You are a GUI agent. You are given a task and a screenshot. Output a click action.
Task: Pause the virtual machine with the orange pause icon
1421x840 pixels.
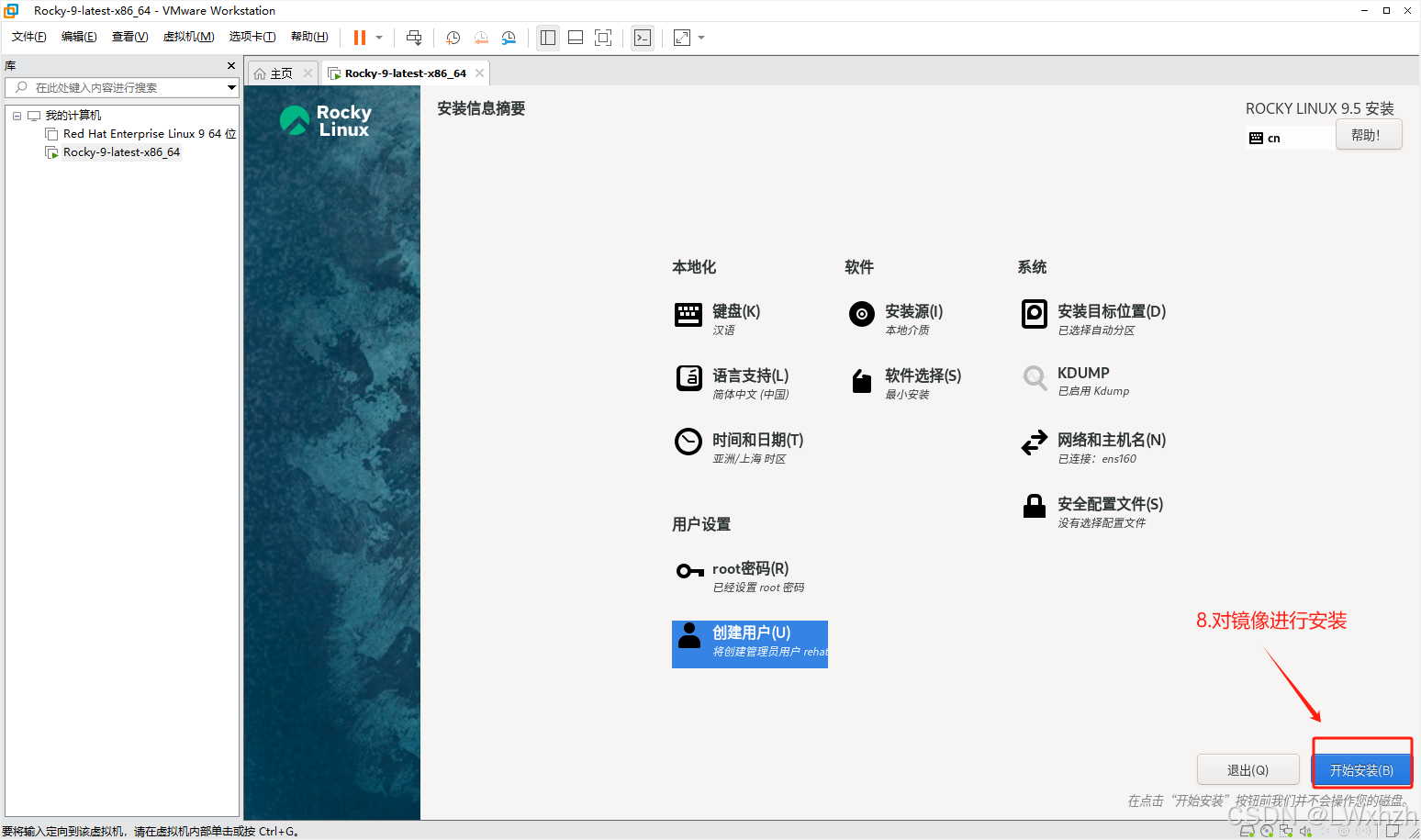click(360, 38)
